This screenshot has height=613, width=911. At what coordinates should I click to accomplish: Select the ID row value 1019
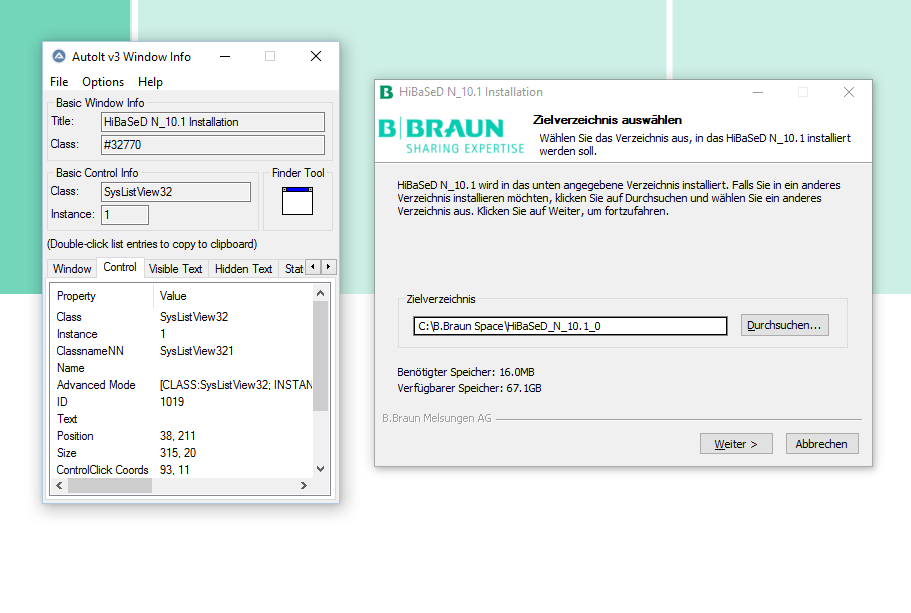tap(172, 402)
